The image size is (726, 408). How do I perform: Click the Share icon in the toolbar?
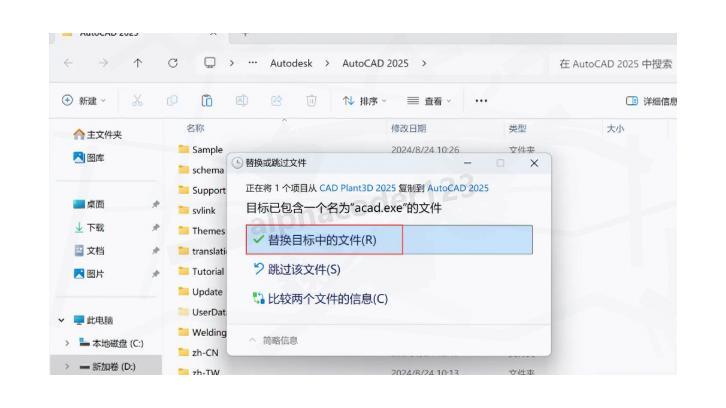click(x=276, y=100)
